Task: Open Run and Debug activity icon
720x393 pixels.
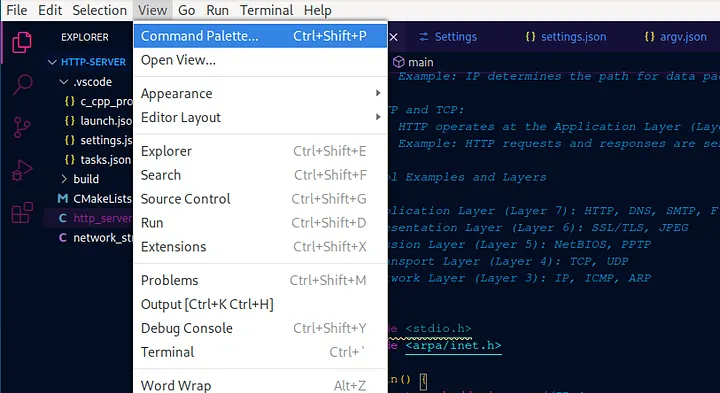Action: click(22, 170)
